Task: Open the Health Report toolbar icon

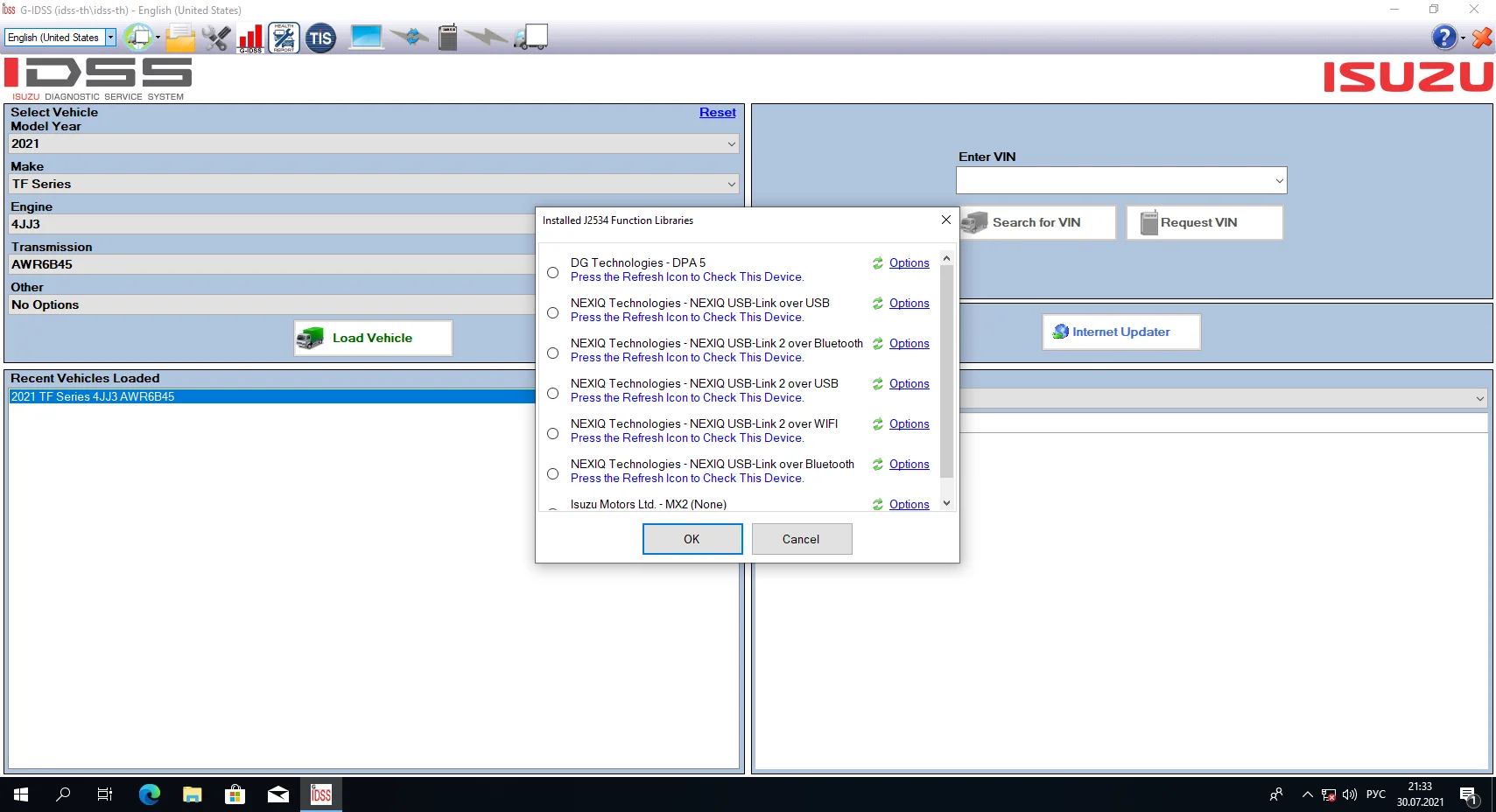Action: click(x=284, y=38)
